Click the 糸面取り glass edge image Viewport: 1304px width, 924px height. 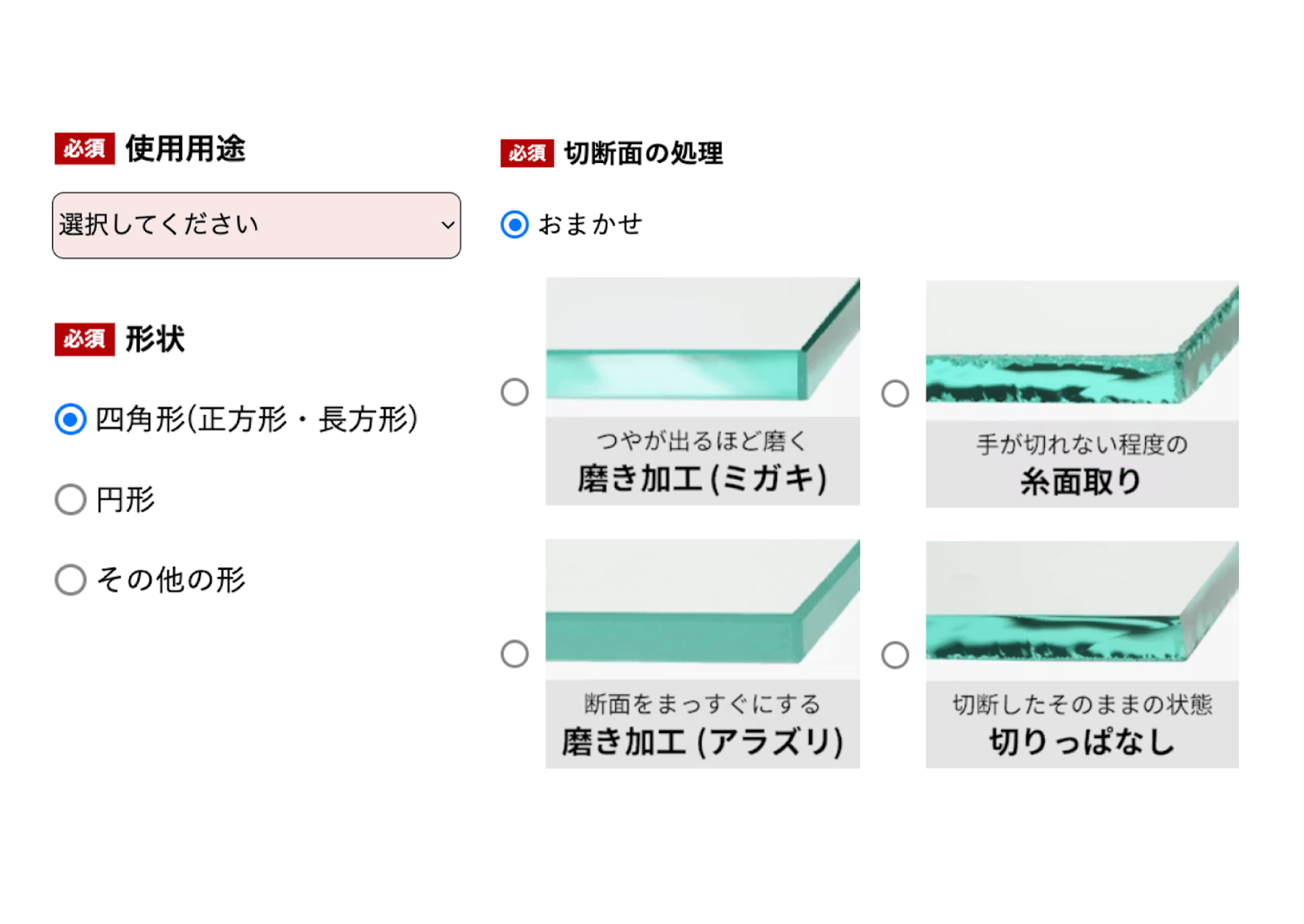[x=1082, y=349]
